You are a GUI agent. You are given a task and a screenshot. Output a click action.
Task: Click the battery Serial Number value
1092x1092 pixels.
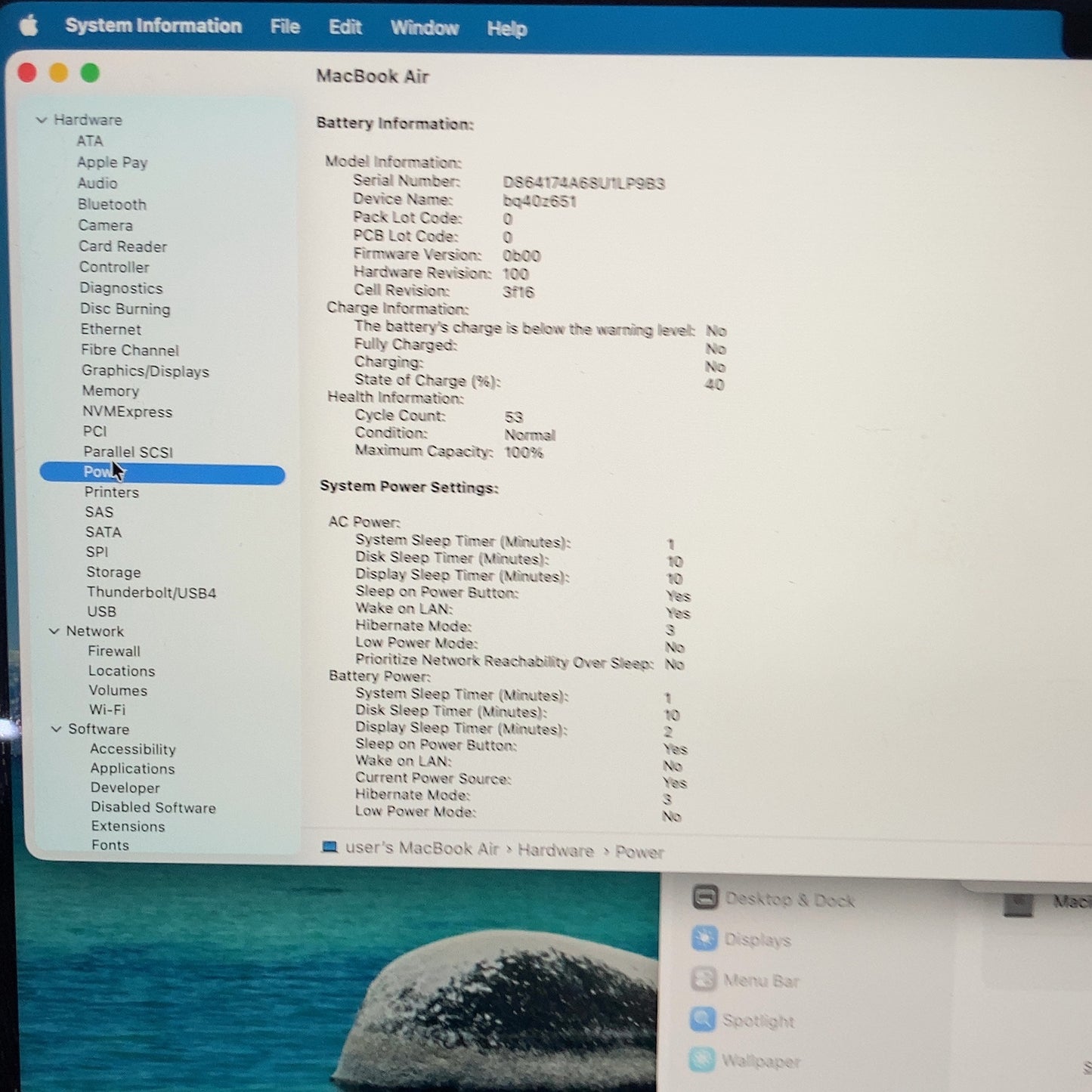tap(584, 184)
